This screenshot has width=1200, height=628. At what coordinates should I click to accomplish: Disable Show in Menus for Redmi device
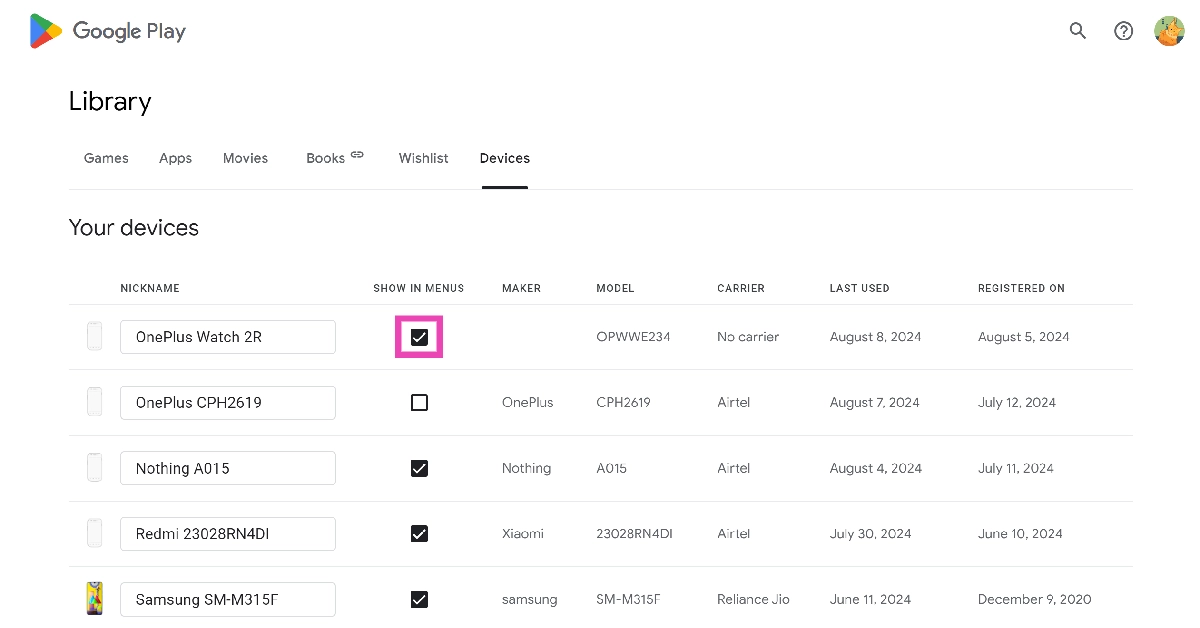(x=419, y=534)
